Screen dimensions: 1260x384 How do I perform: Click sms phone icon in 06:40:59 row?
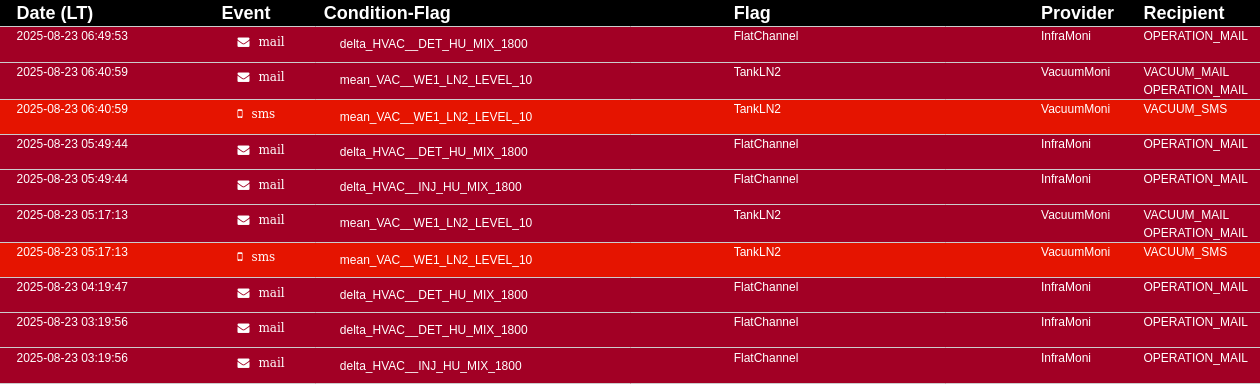point(240,114)
